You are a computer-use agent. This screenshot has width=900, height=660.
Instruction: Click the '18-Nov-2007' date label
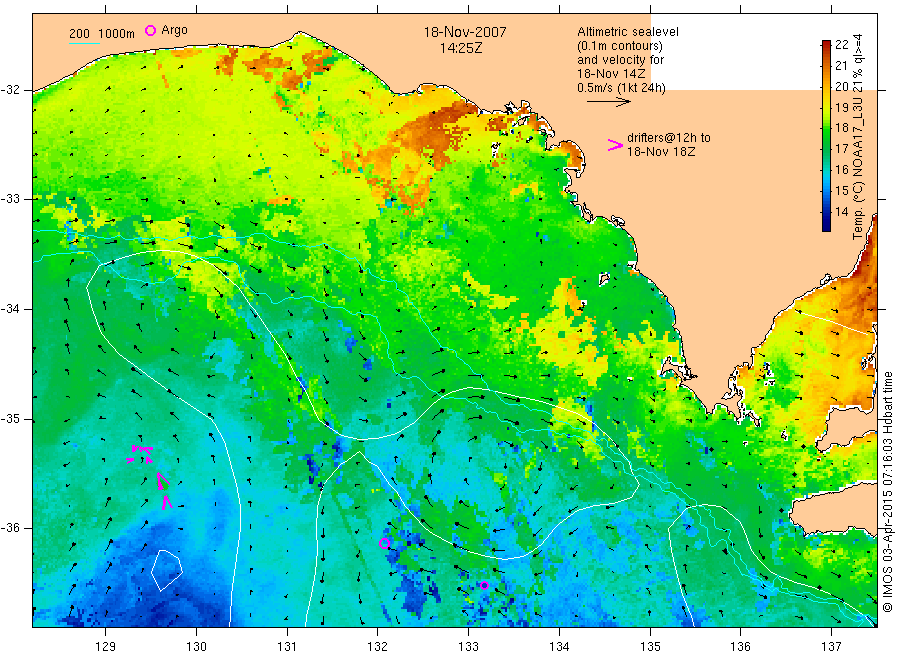[465, 32]
